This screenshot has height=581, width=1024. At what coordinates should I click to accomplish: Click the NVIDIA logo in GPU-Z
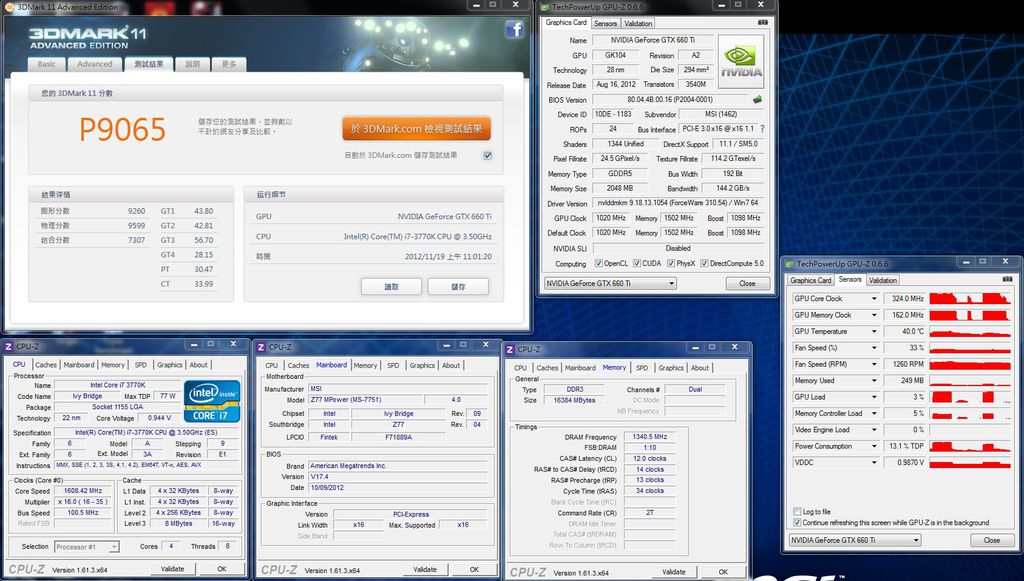pyautogui.click(x=741, y=61)
